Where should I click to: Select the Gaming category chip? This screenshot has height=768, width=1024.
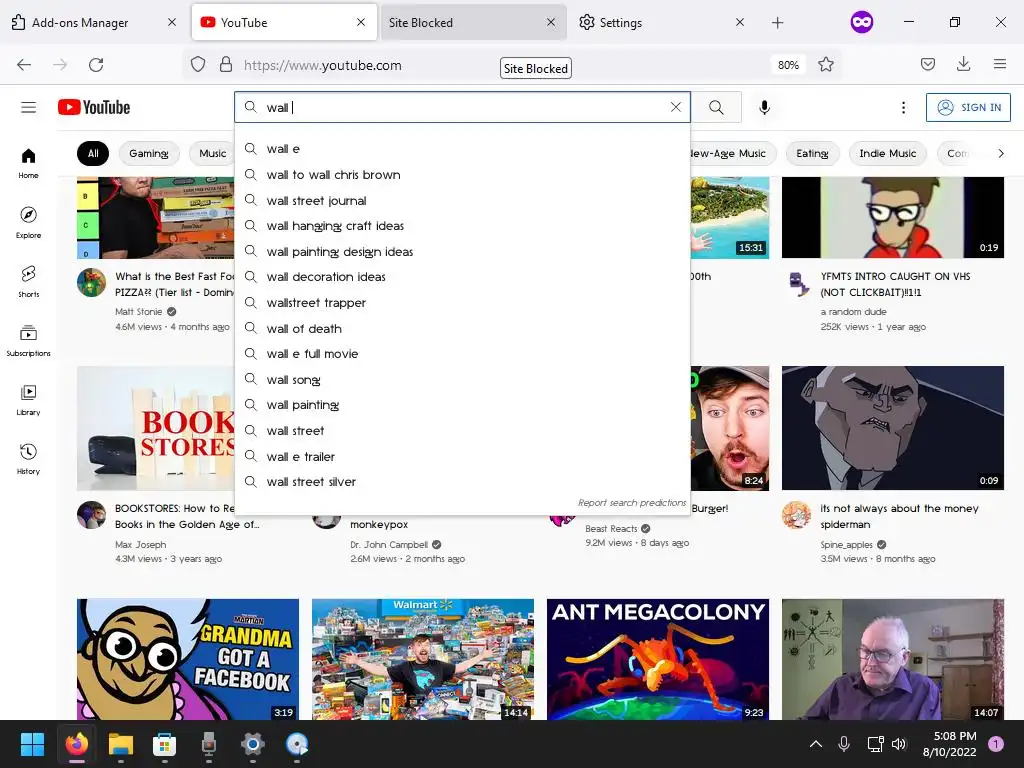[148, 153]
